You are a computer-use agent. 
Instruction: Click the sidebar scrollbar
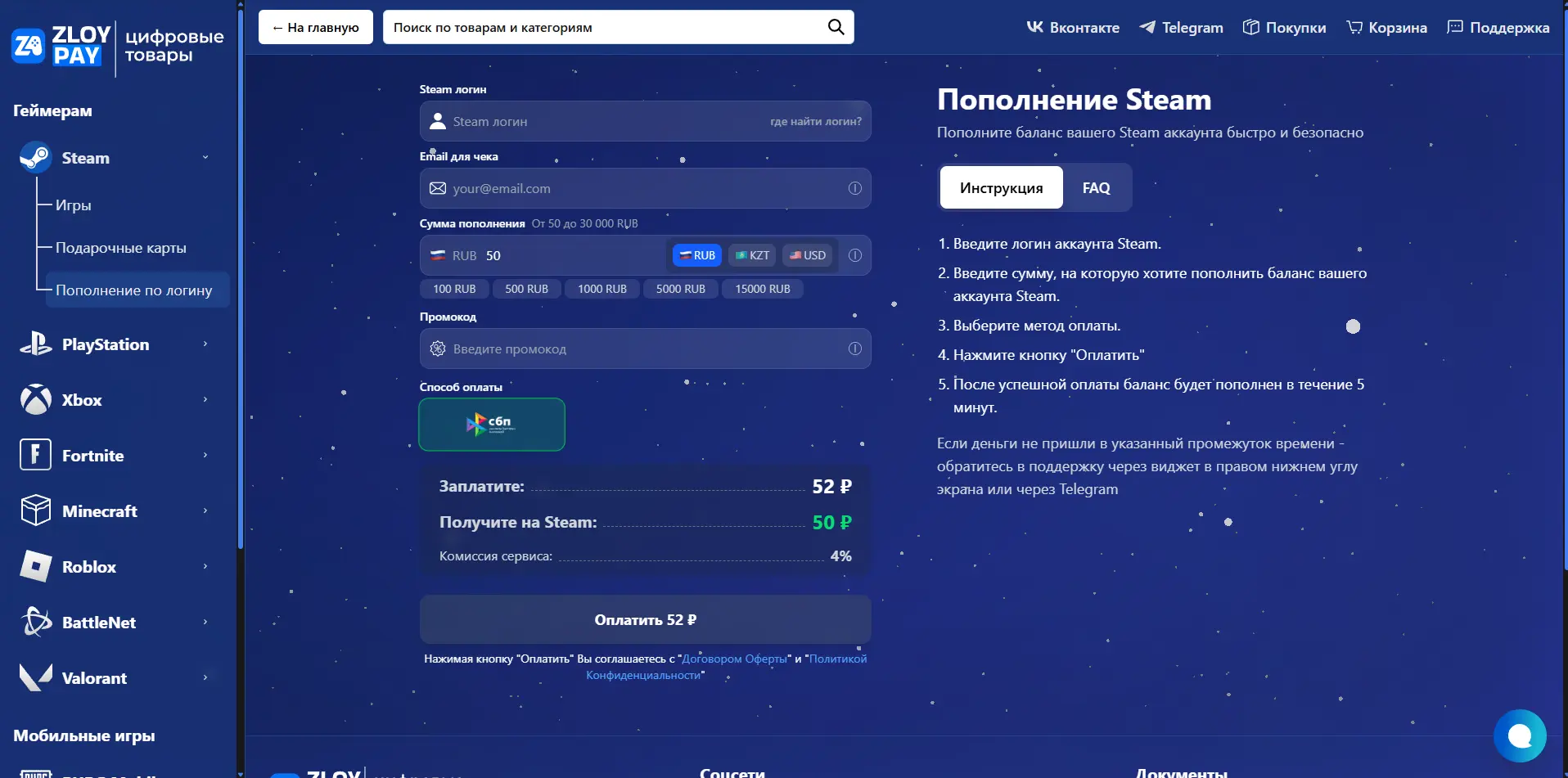tap(240, 278)
